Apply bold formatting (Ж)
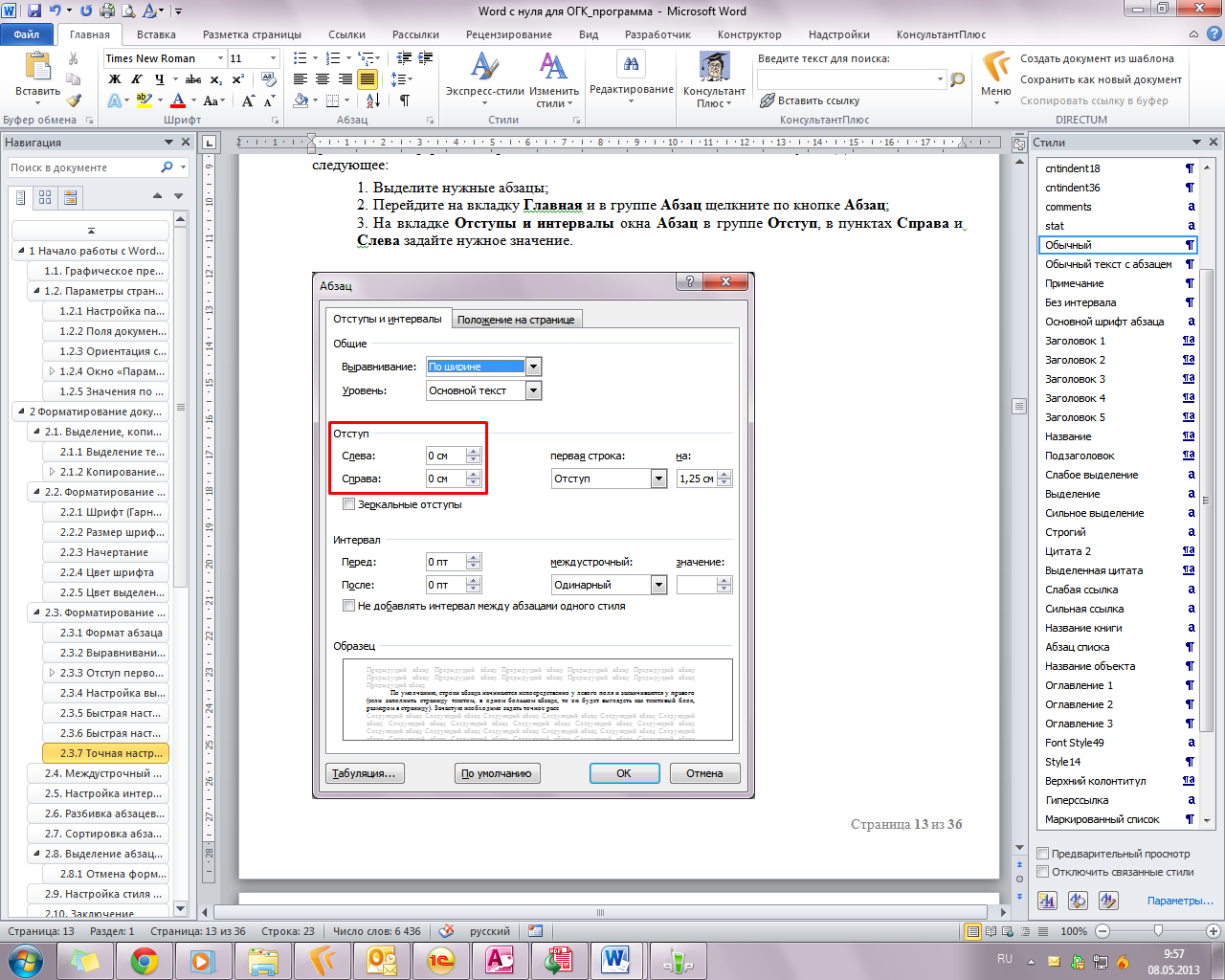Viewport: 1225px width, 980px height. tap(115, 79)
